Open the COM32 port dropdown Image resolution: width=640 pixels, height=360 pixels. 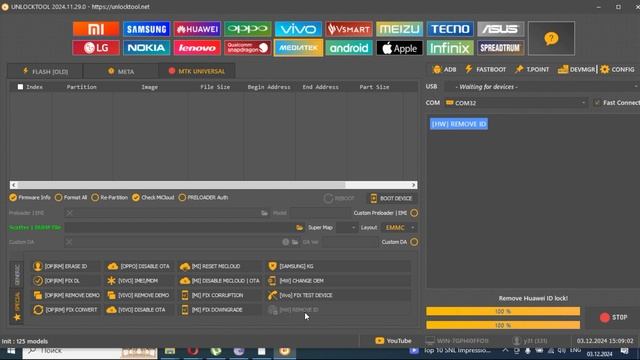point(516,103)
